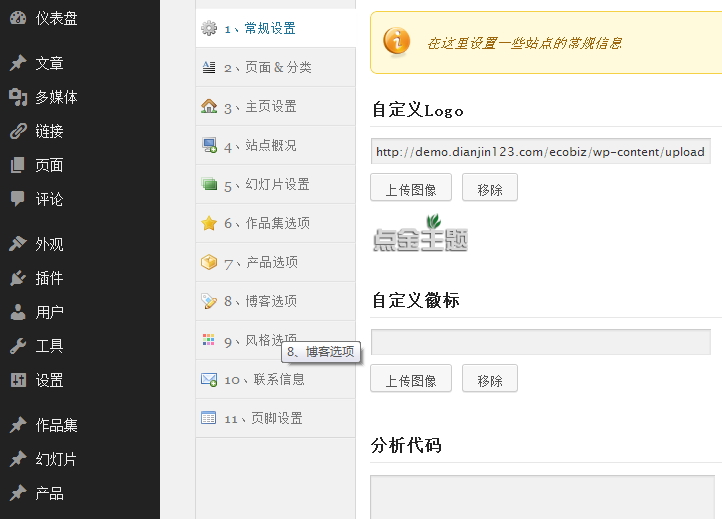Screen dimensions: 722x519
Task: Open the 博客选项 tab
Action: [x=276, y=301]
